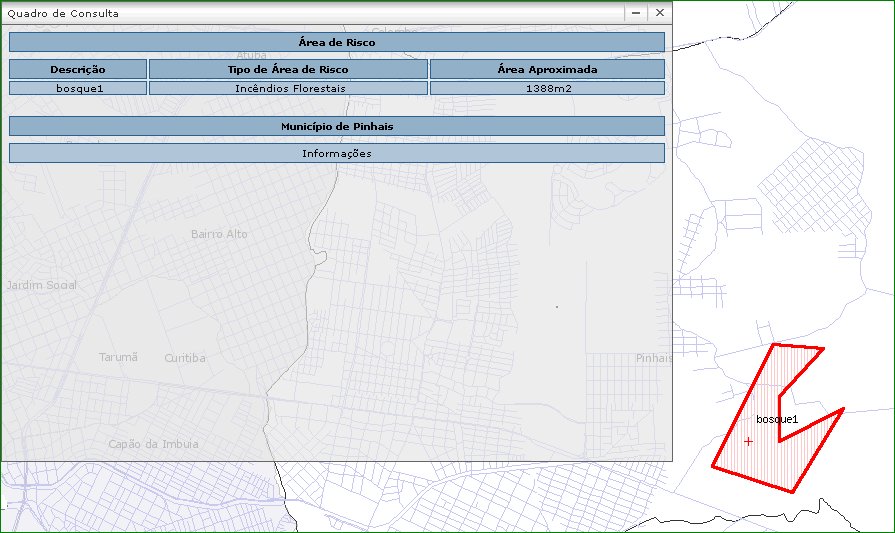This screenshot has width=895, height=533.
Task: Click the red cross marker on map
Action: pyautogui.click(x=748, y=441)
